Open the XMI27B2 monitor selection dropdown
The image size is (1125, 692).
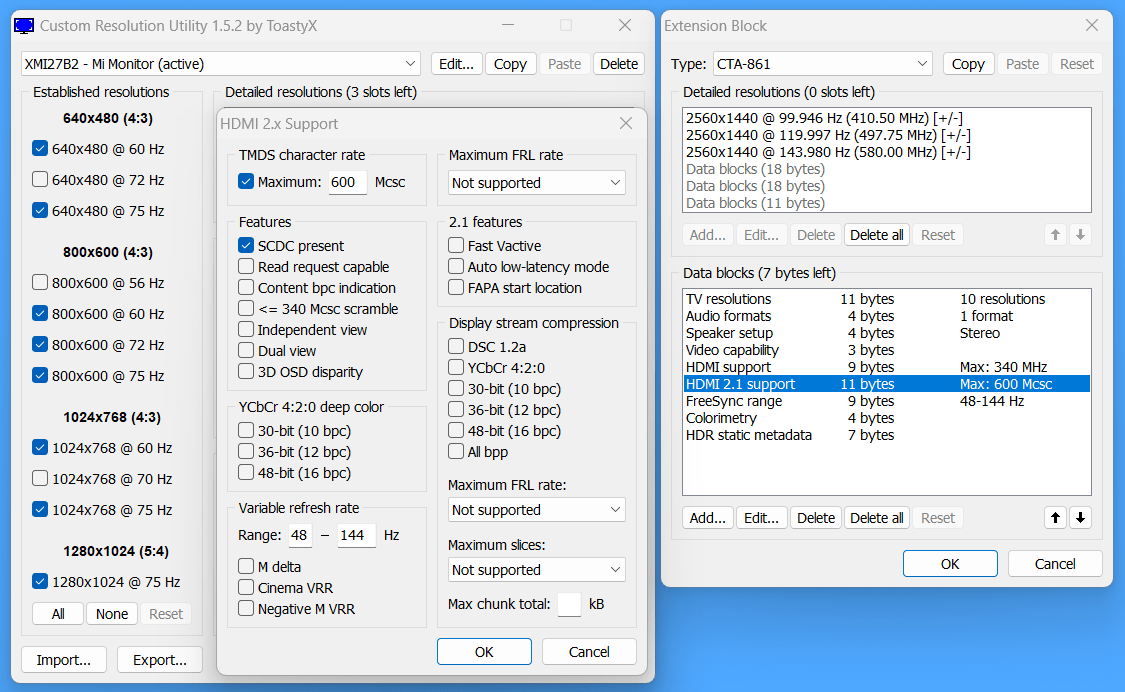pyautogui.click(x=221, y=64)
